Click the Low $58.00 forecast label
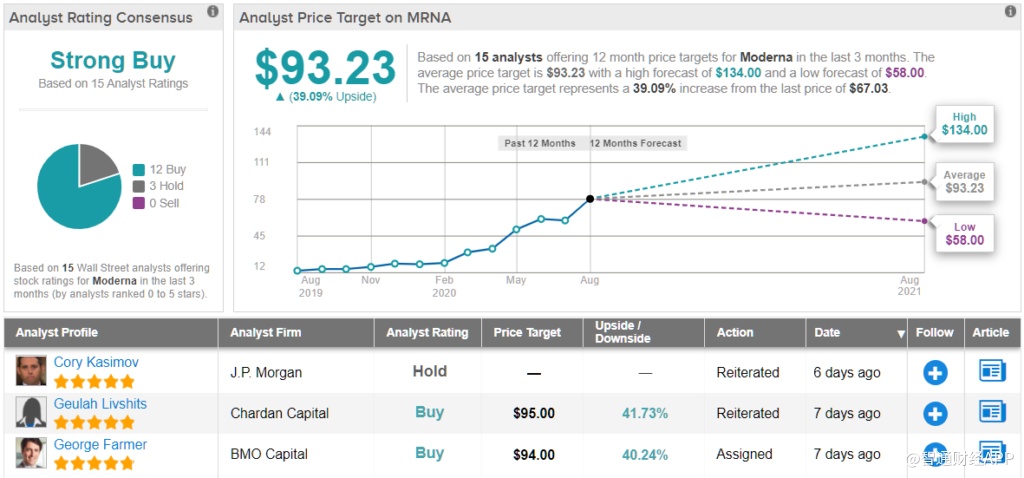 tap(964, 233)
